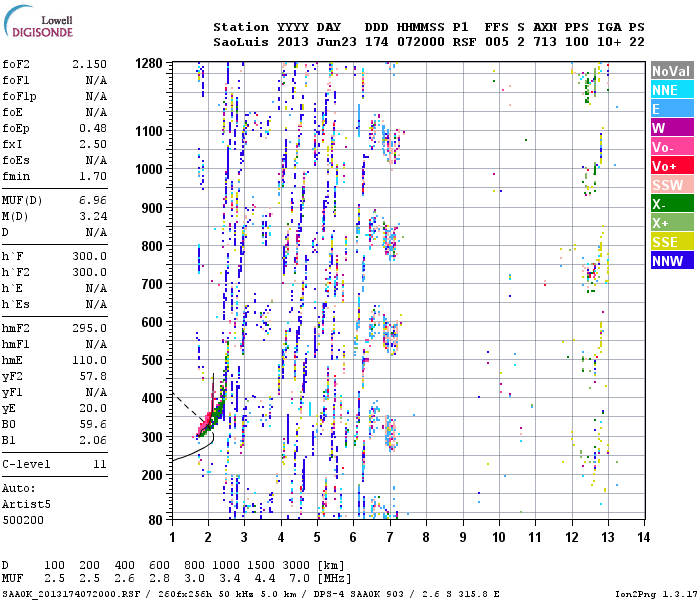Click the B0 value 59.6
This screenshot has width=700, height=600.
[93, 424]
